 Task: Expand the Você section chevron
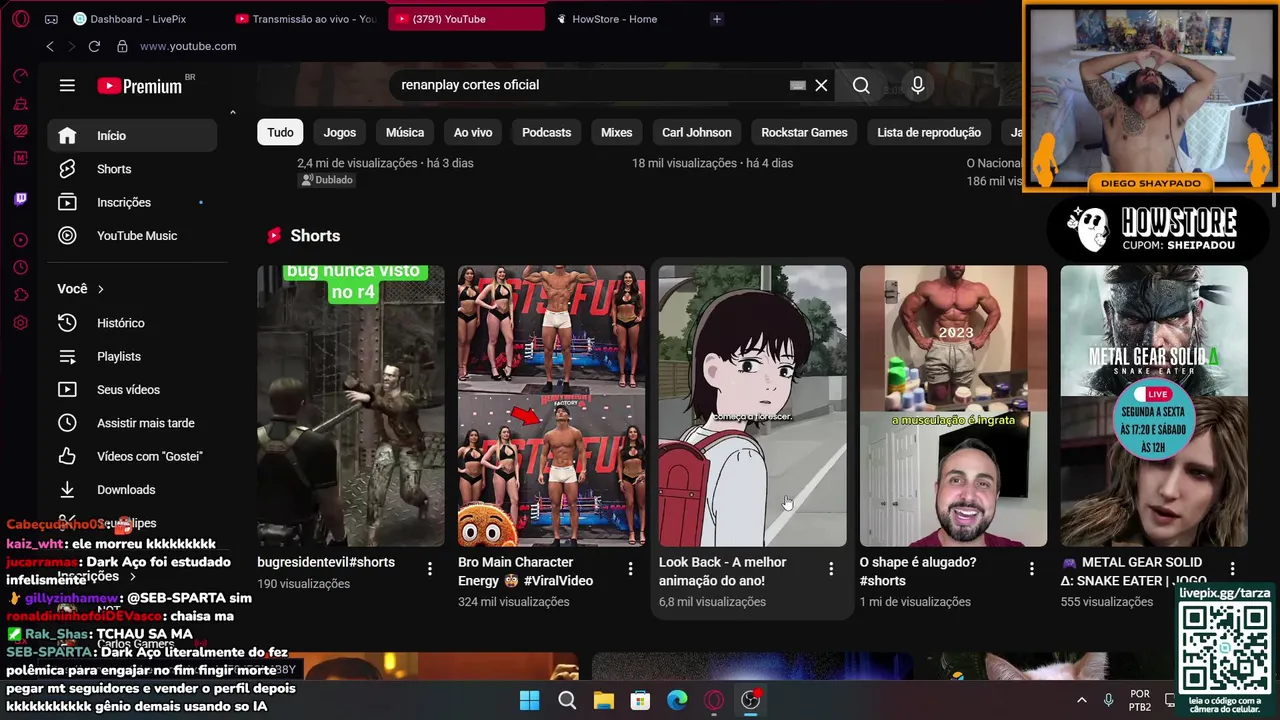pos(100,289)
